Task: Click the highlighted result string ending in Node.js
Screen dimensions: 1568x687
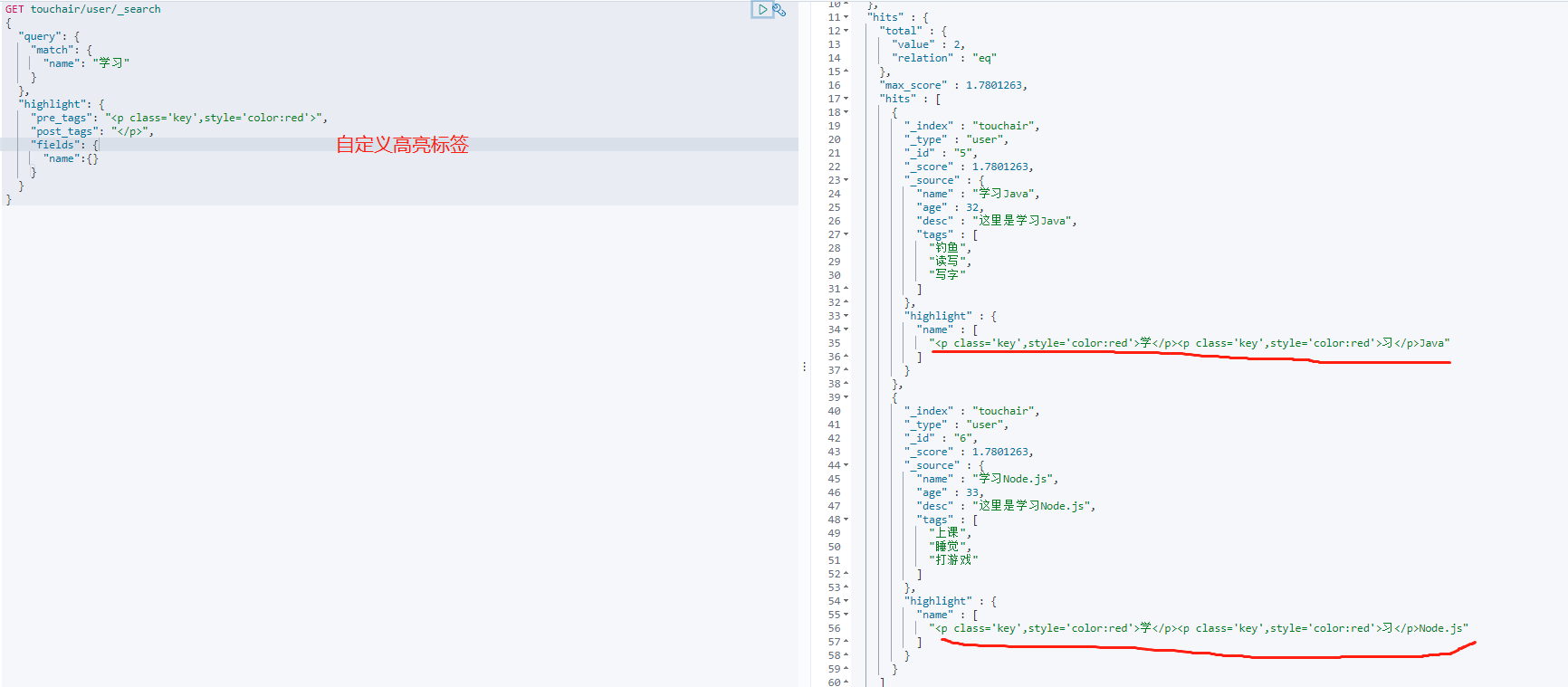Action: [1199, 628]
